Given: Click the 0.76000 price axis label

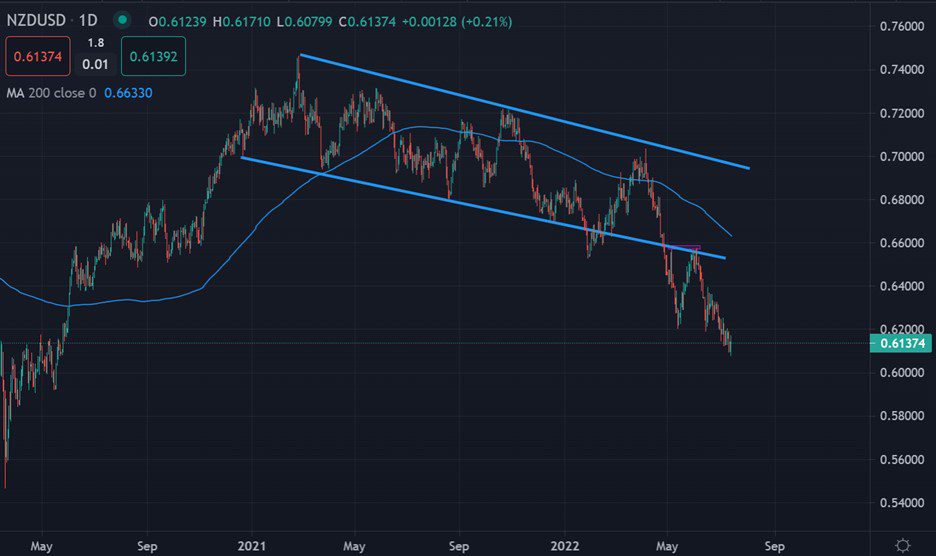Looking at the screenshot, I should pyautogui.click(x=902, y=26).
